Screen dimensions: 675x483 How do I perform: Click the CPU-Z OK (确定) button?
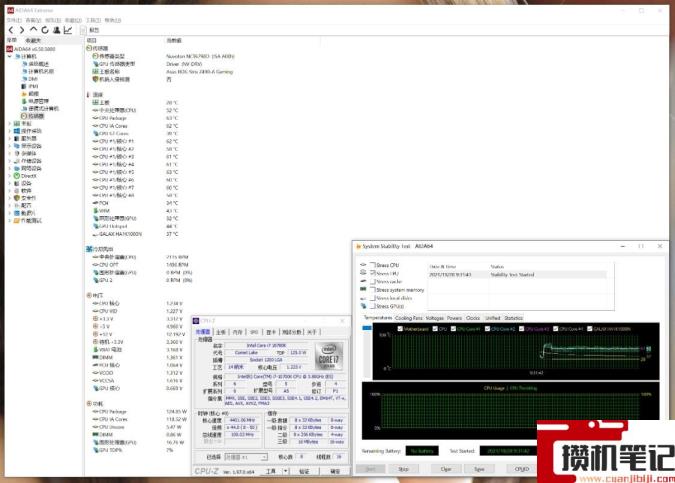click(x=335, y=471)
